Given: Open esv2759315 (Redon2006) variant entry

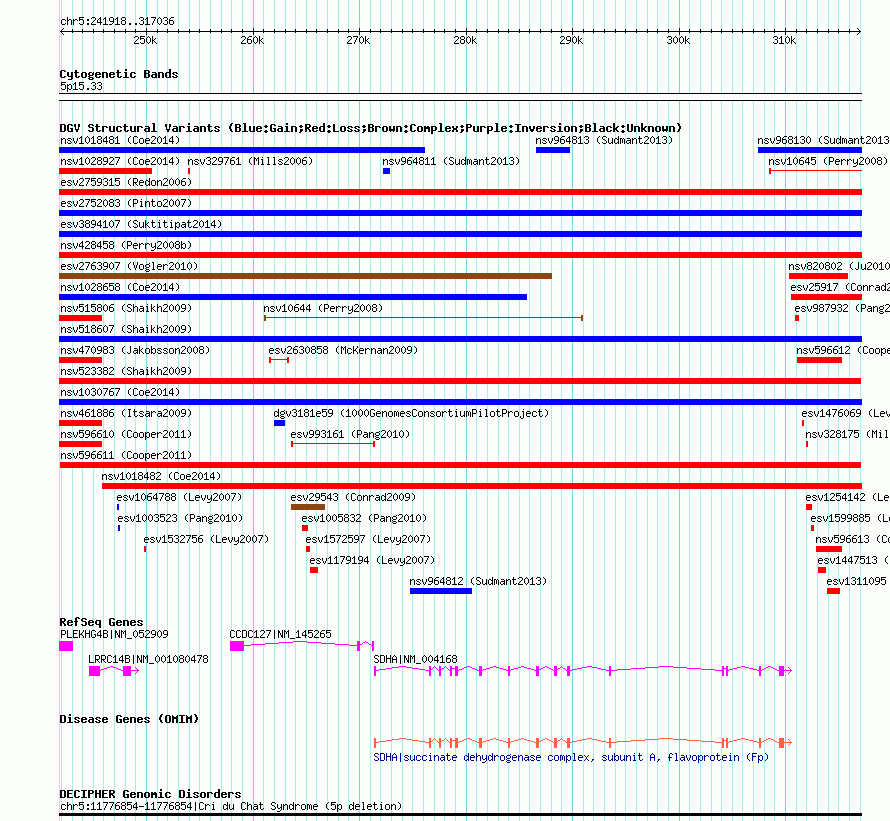Looking at the screenshot, I should (x=126, y=182).
